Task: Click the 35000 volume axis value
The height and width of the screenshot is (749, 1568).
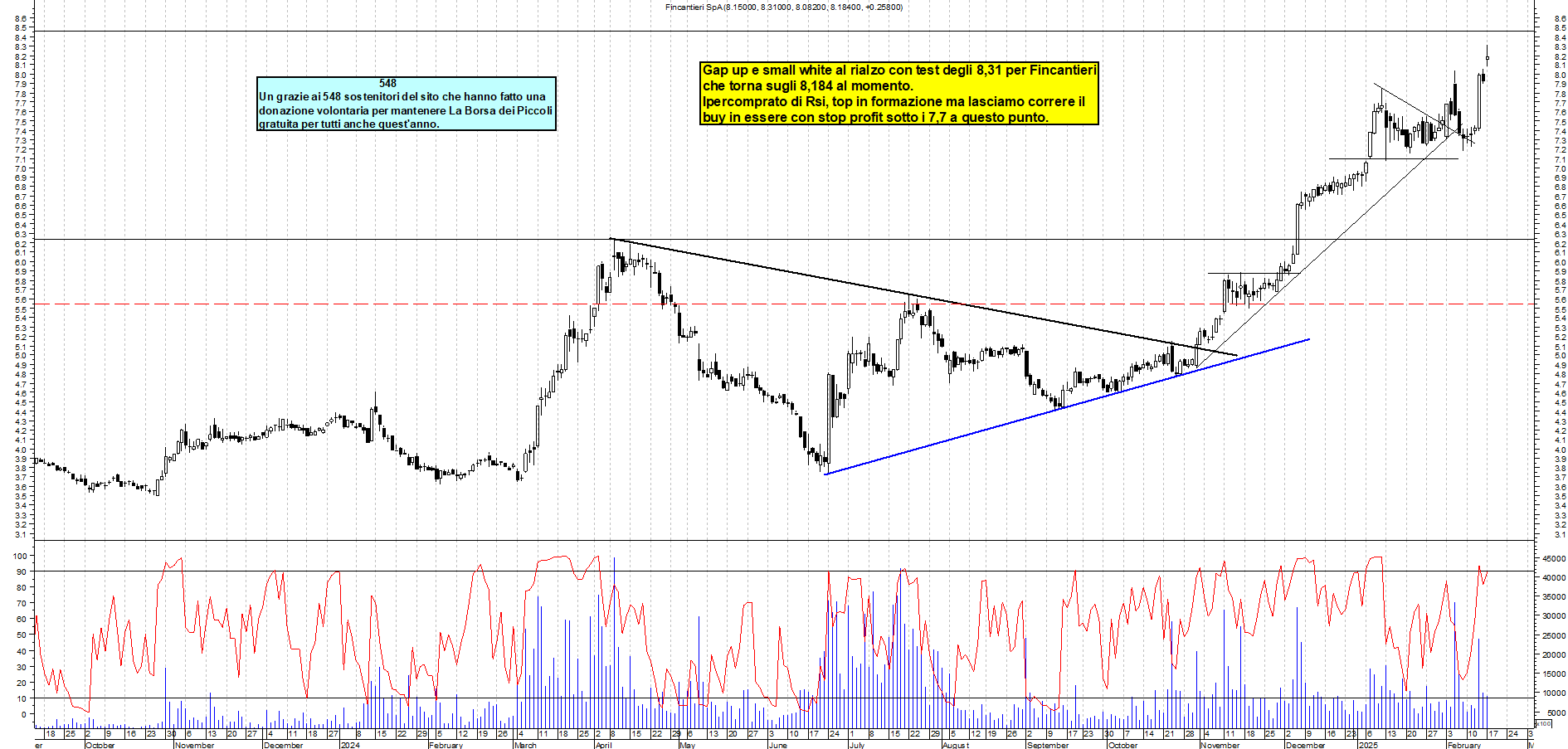Action: [x=1554, y=596]
